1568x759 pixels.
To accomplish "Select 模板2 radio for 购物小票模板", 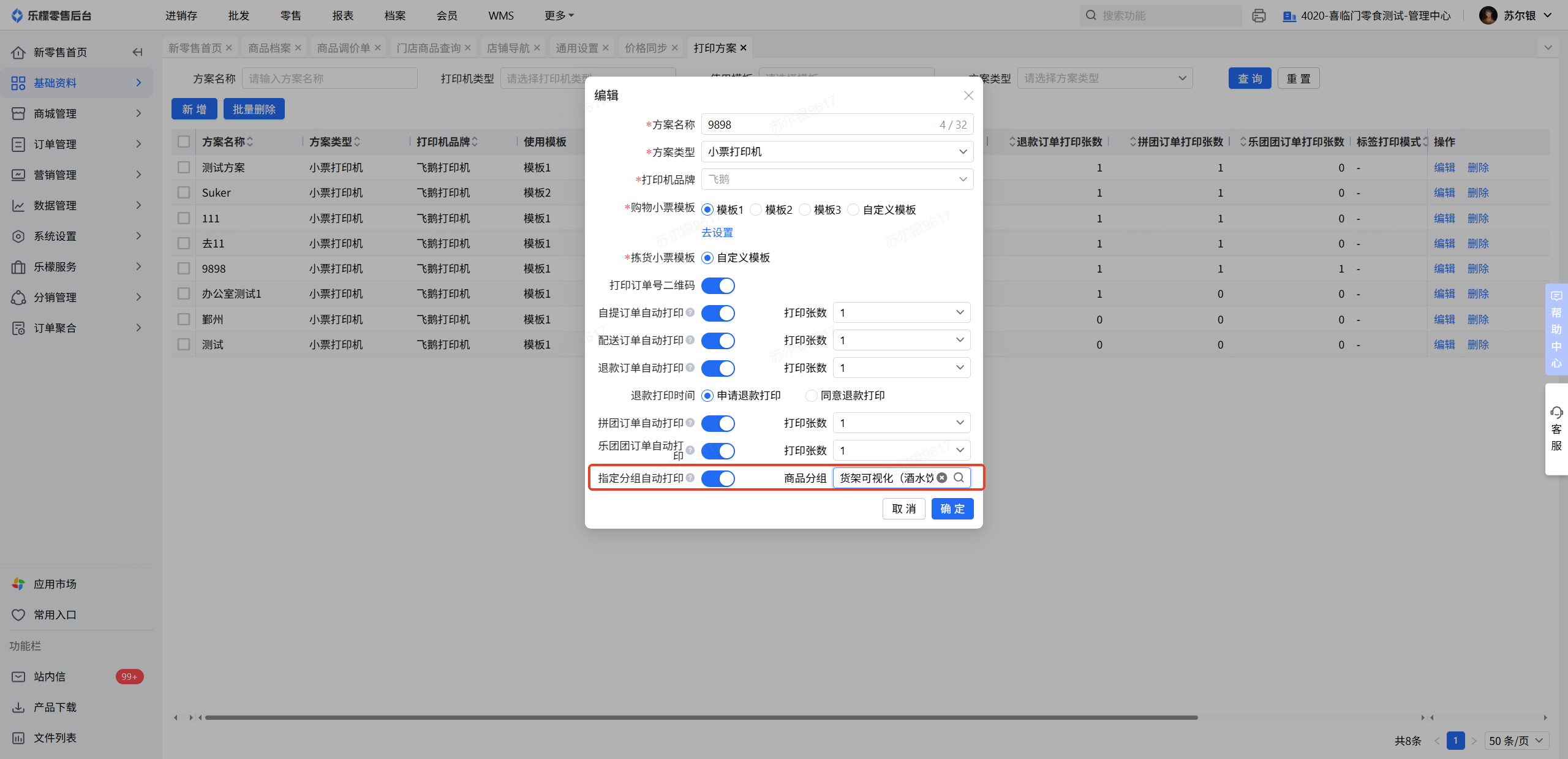I will point(756,210).
